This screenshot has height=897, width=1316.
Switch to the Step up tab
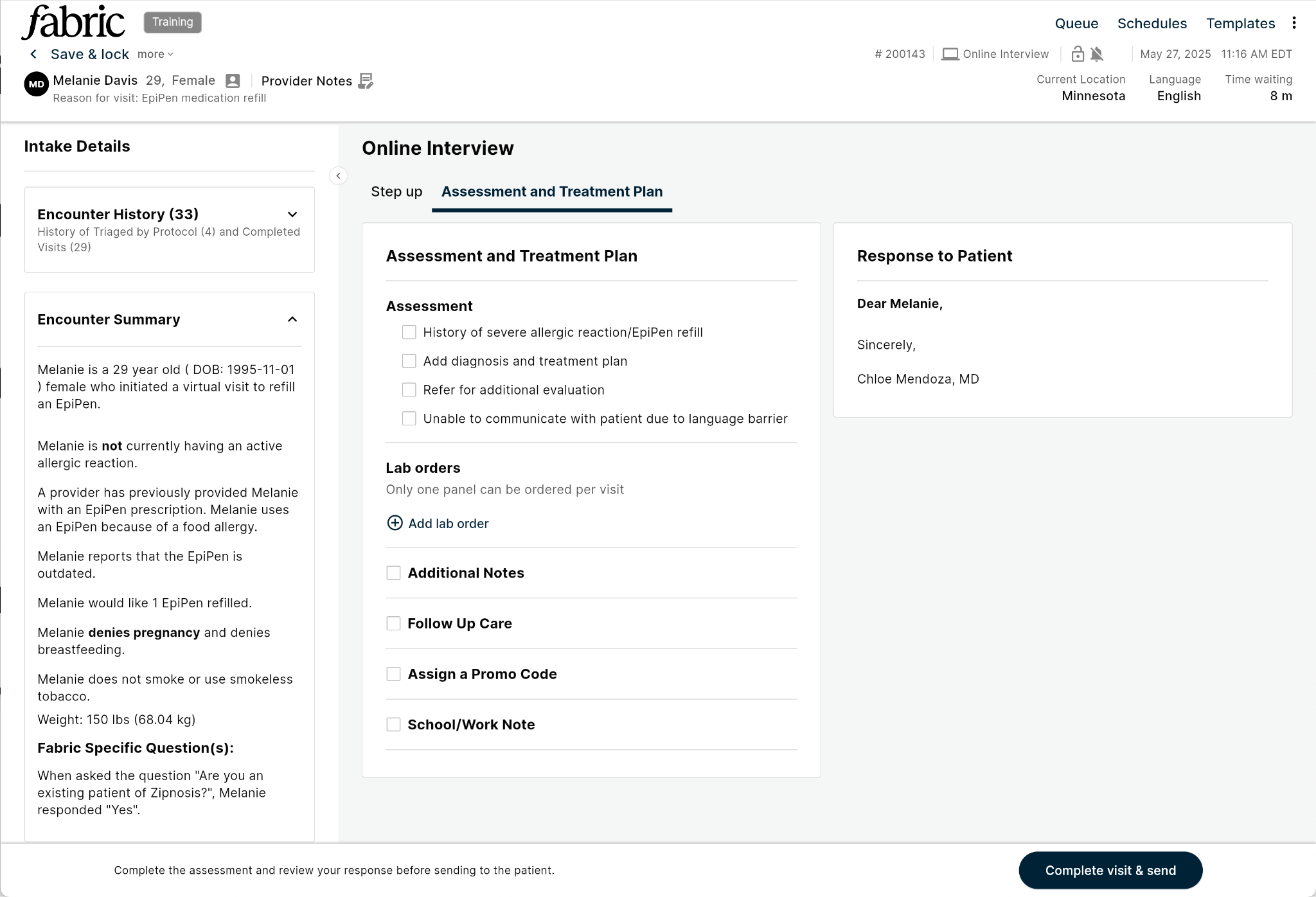[x=396, y=191]
